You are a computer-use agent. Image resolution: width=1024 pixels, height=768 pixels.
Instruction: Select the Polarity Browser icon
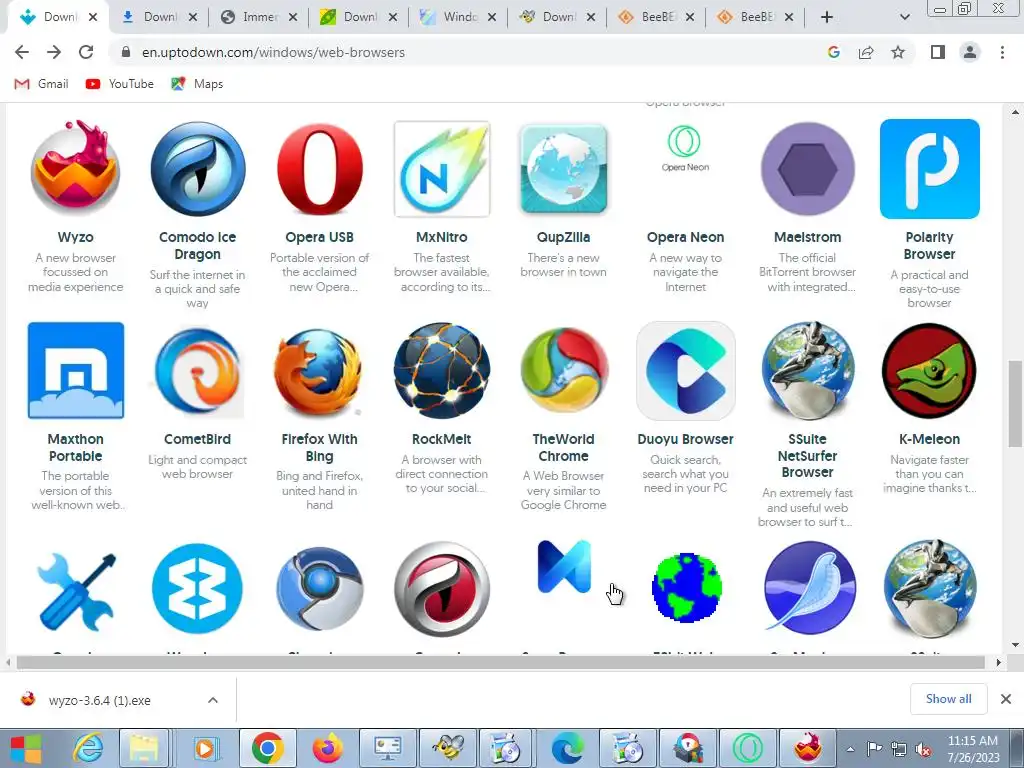pos(929,168)
